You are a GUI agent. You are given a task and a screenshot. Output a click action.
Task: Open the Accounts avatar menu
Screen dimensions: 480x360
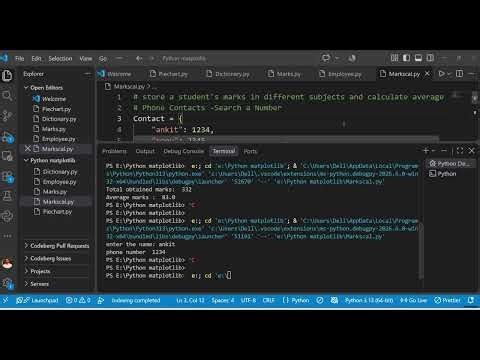click(7, 264)
